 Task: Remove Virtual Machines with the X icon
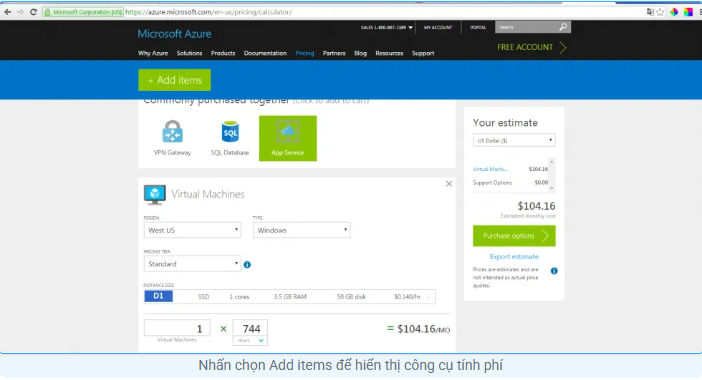click(x=449, y=184)
